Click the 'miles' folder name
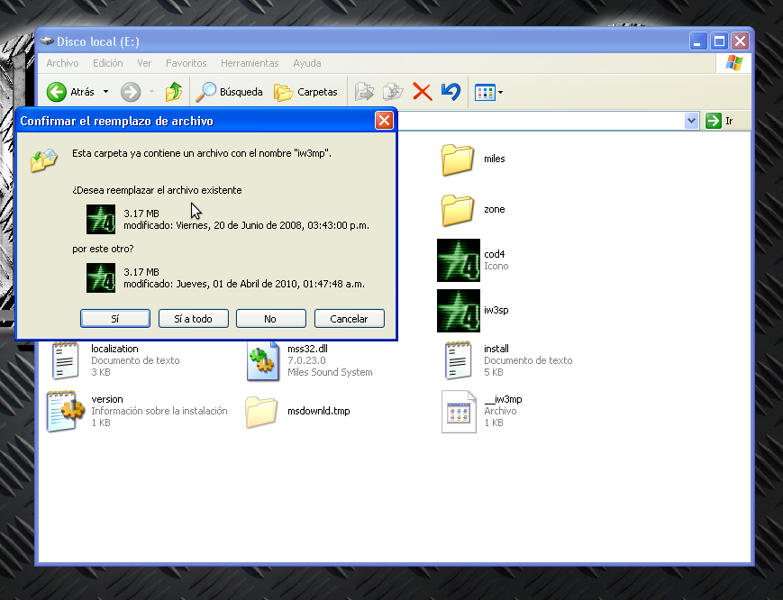783x600 pixels. 494,159
